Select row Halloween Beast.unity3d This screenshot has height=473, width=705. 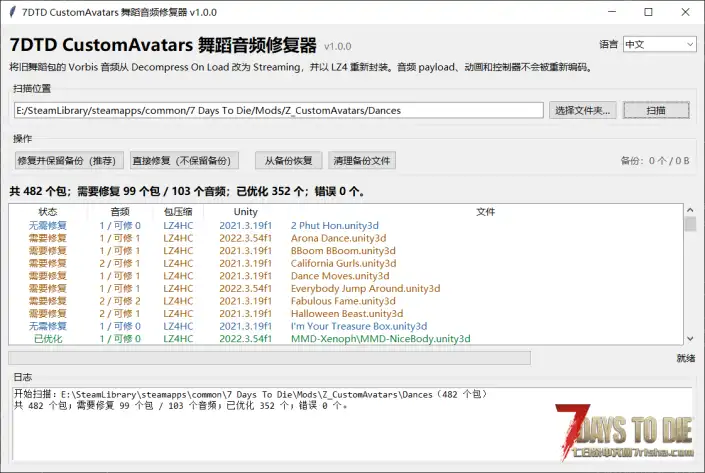point(346,313)
